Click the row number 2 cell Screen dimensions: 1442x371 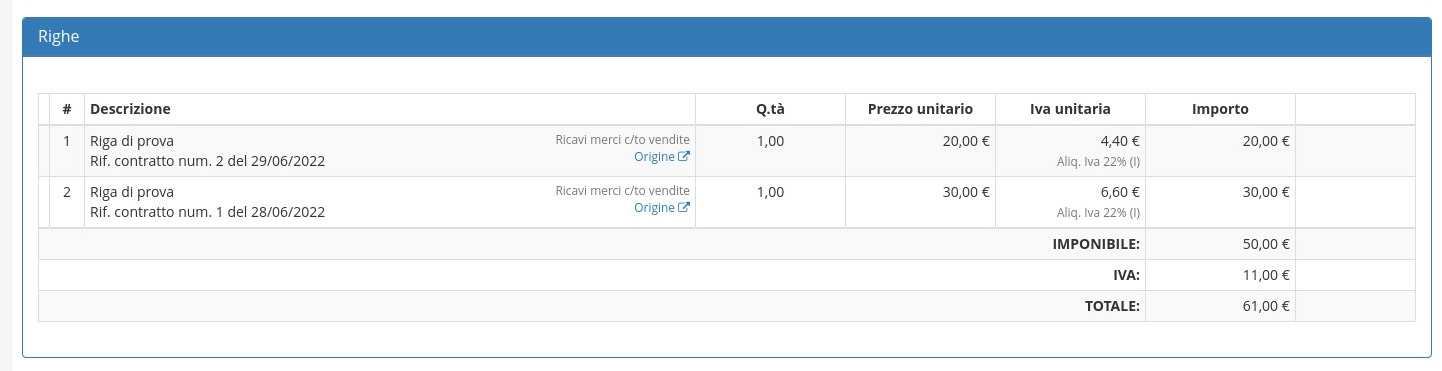(x=67, y=202)
